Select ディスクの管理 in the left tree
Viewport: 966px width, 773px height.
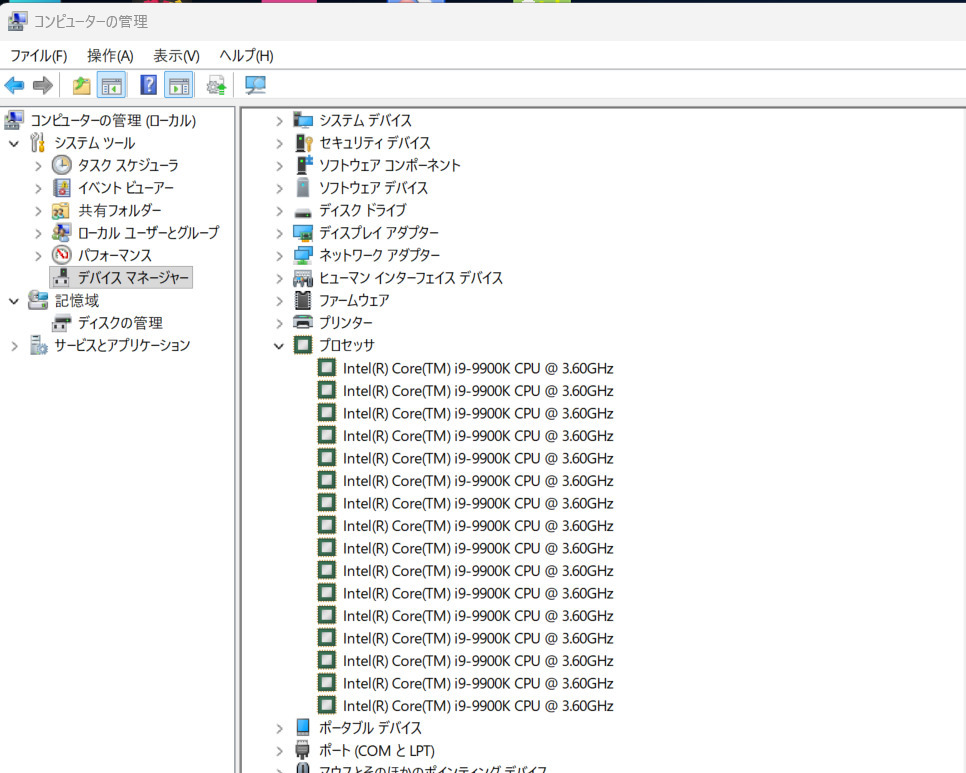(120, 323)
